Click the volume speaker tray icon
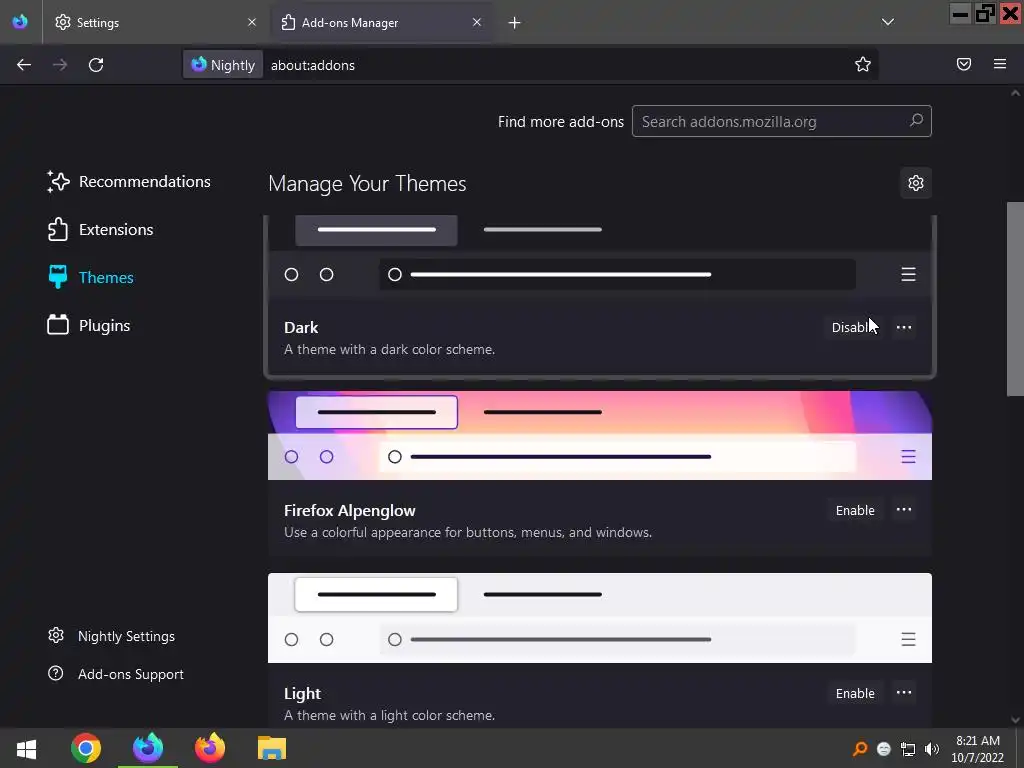The image size is (1024, 768). click(x=932, y=748)
